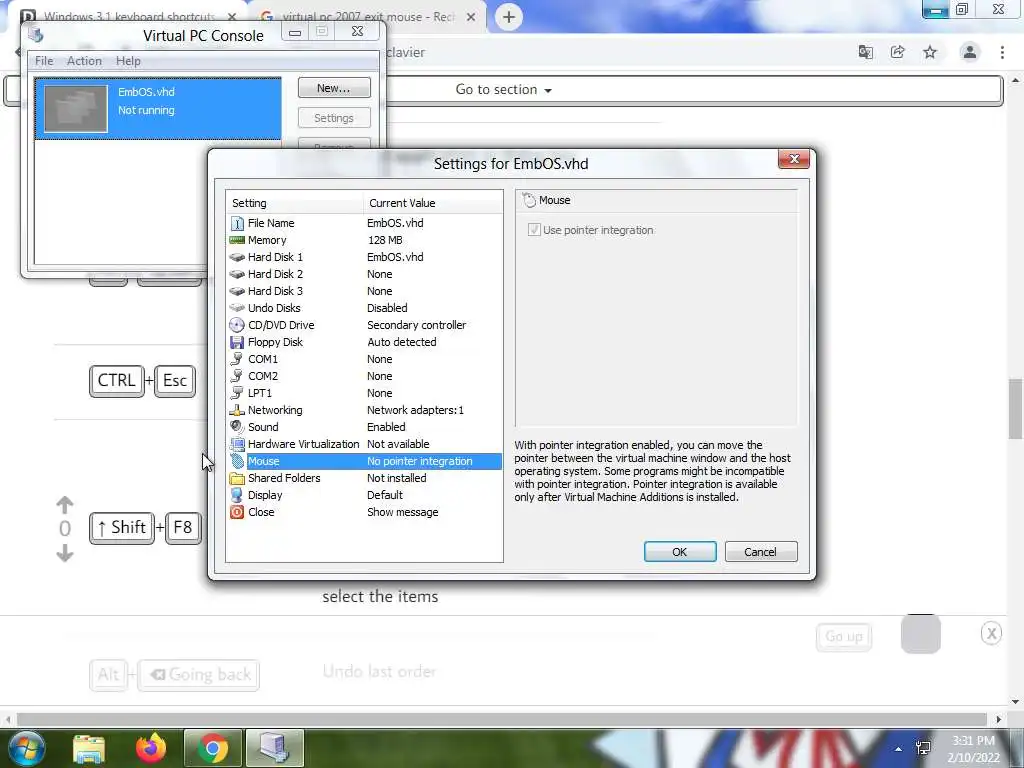Toggle Use pointer integration checkbox

(x=534, y=230)
